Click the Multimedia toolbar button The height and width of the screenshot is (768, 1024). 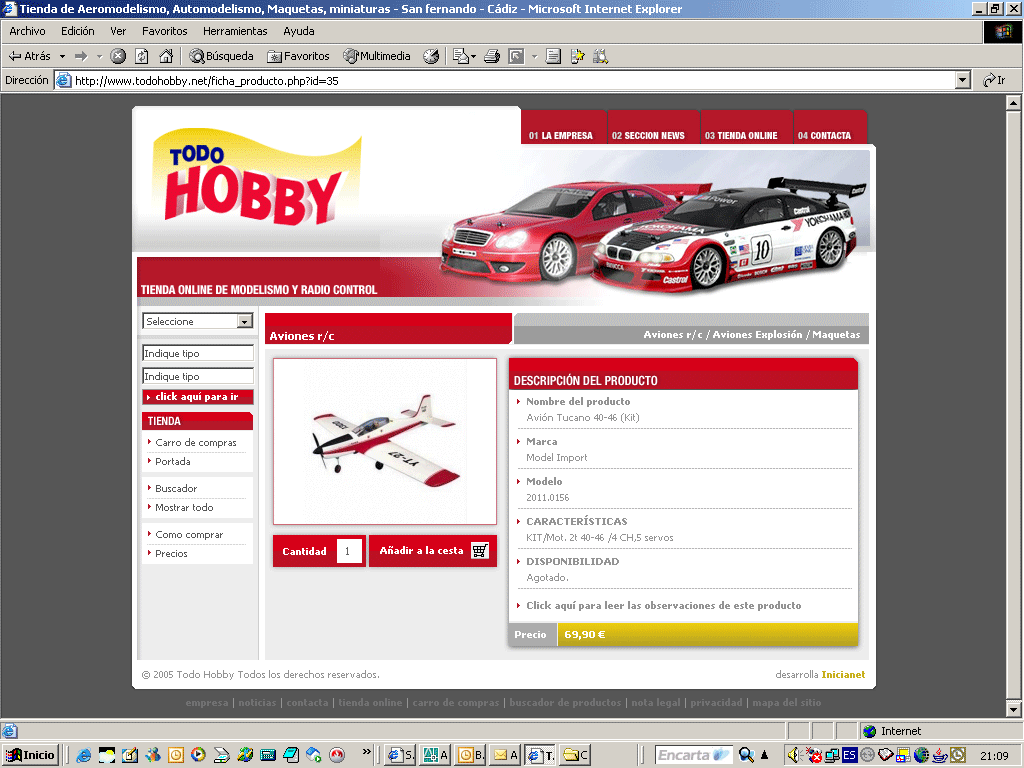377,56
